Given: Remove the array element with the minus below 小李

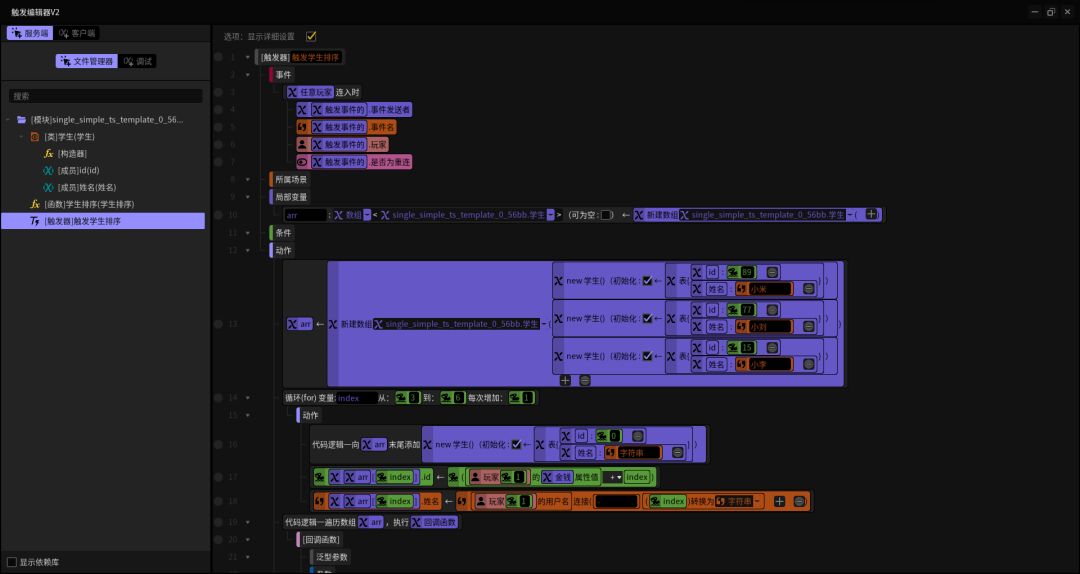Looking at the screenshot, I should (585, 380).
